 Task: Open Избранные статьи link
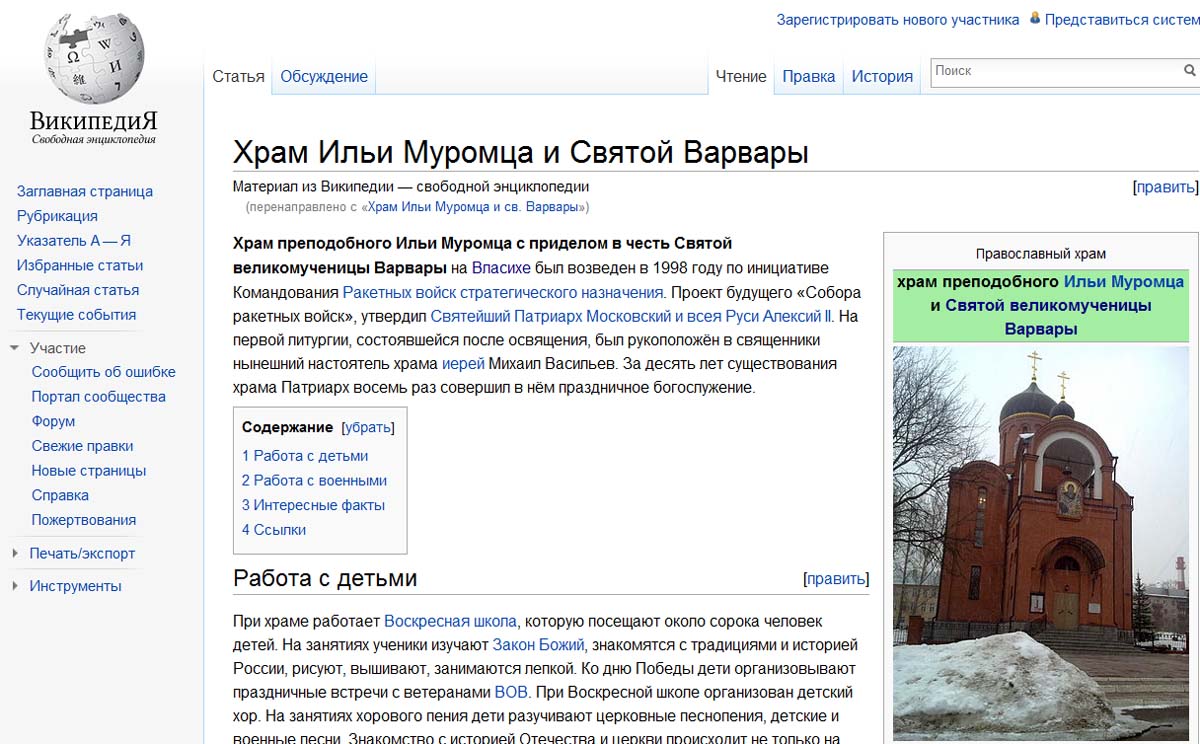pos(80,265)
